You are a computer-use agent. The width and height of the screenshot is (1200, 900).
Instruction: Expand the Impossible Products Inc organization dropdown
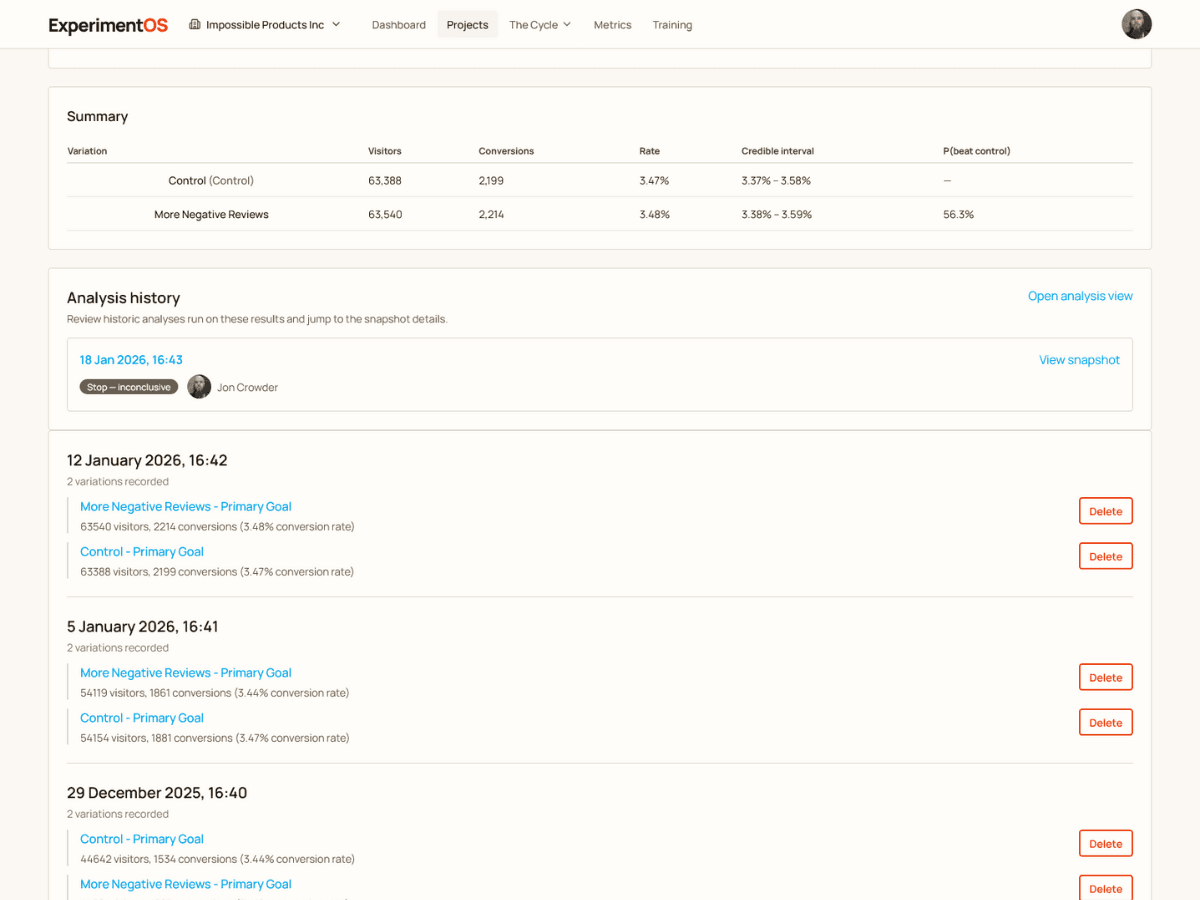pyautogui.click(x=265, y=24)
